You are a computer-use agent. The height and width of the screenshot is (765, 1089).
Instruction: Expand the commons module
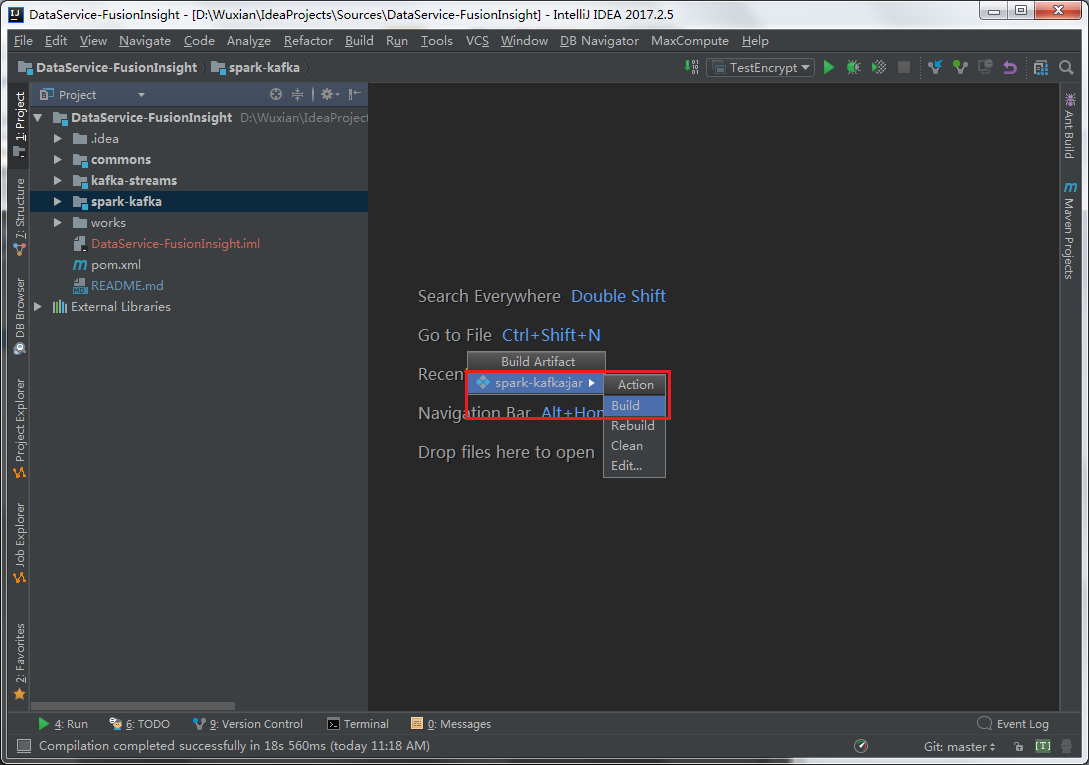(58, 159)
